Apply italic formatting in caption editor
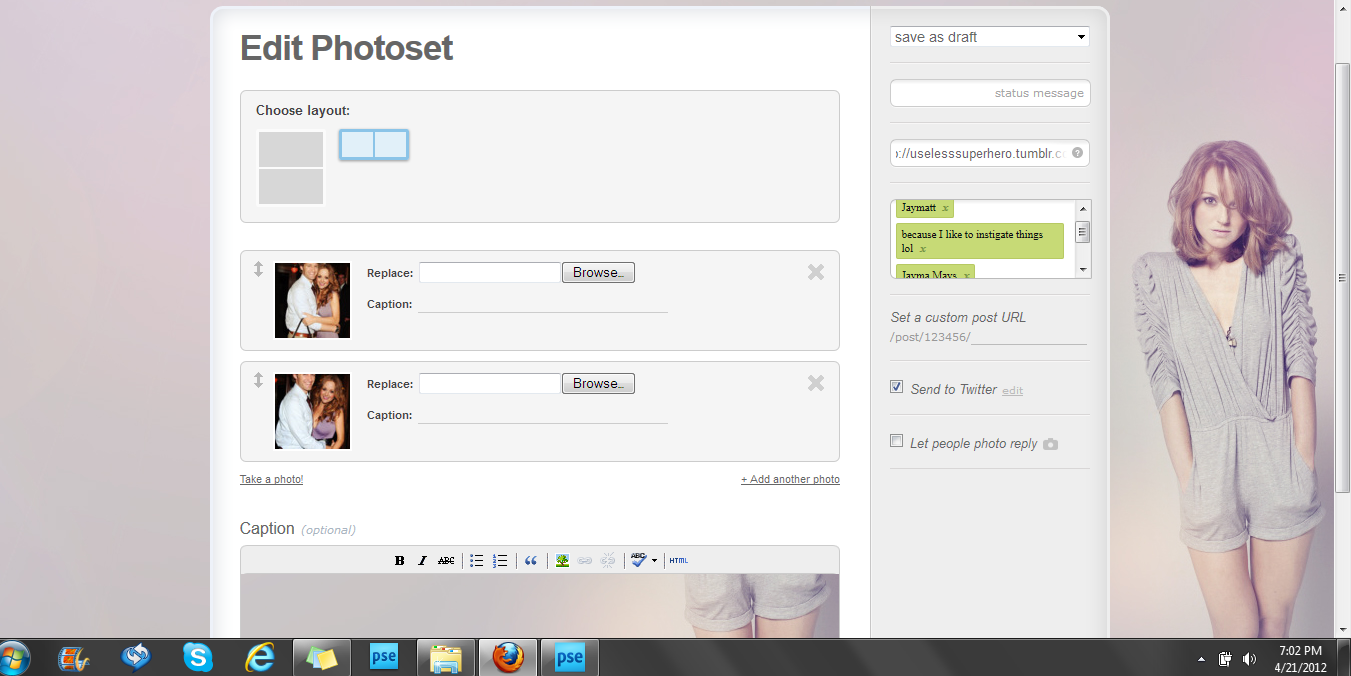Screen dimensions: 1351x676 pos(422,561)
